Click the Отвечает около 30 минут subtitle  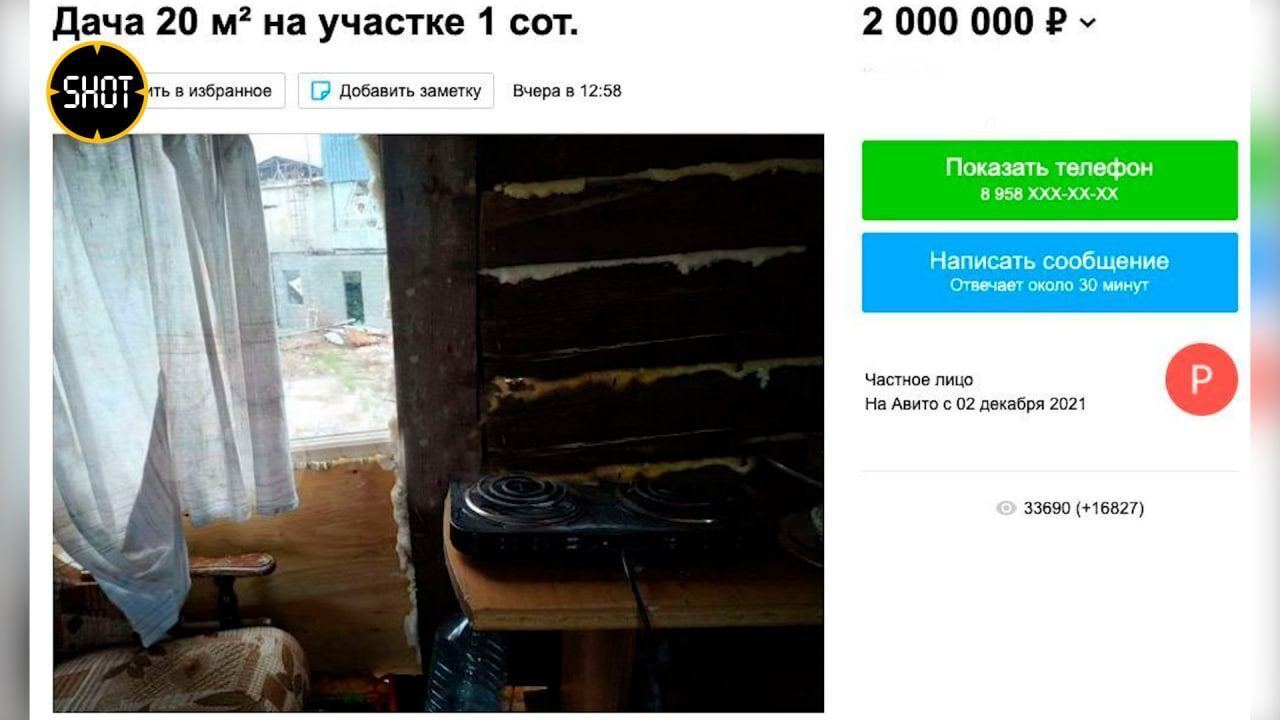pyautogui.click(x=1049, y=286)
